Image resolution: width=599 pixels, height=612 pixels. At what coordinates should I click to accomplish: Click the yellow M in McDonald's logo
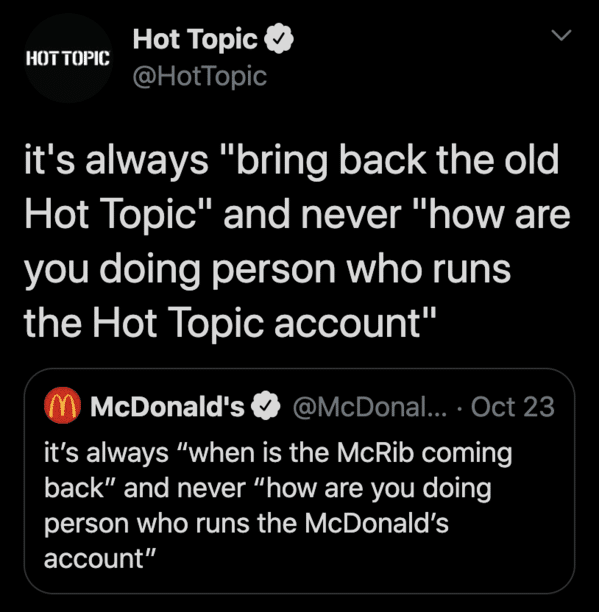click(x=62, y=406)
